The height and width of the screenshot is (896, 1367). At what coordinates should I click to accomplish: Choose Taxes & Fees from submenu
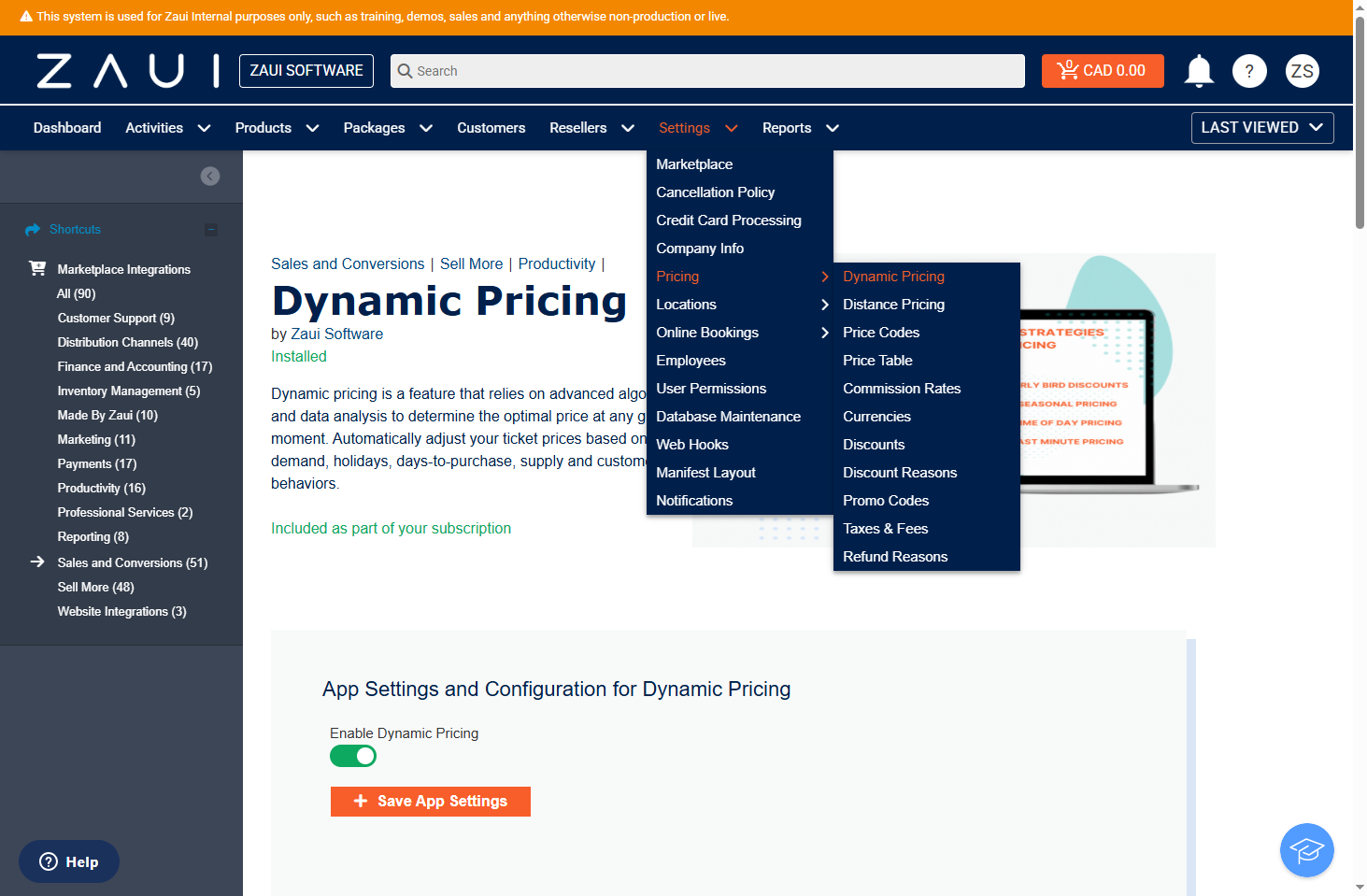(x=885, y=529)
